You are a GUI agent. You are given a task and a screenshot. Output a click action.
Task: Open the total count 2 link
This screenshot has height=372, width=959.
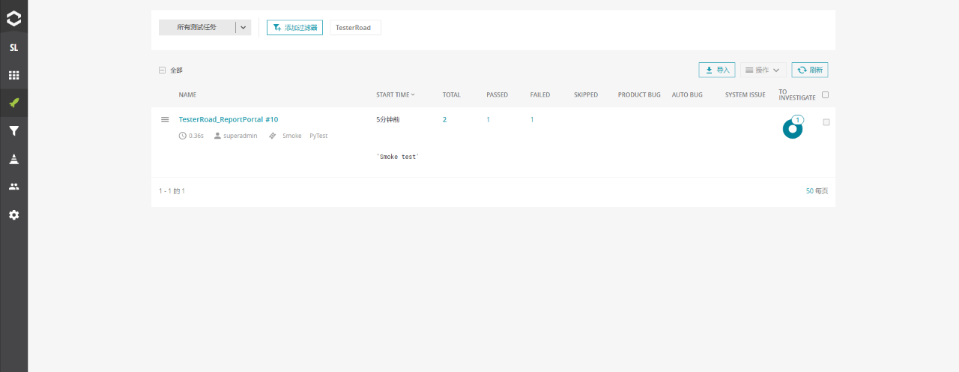click(445, 119)
